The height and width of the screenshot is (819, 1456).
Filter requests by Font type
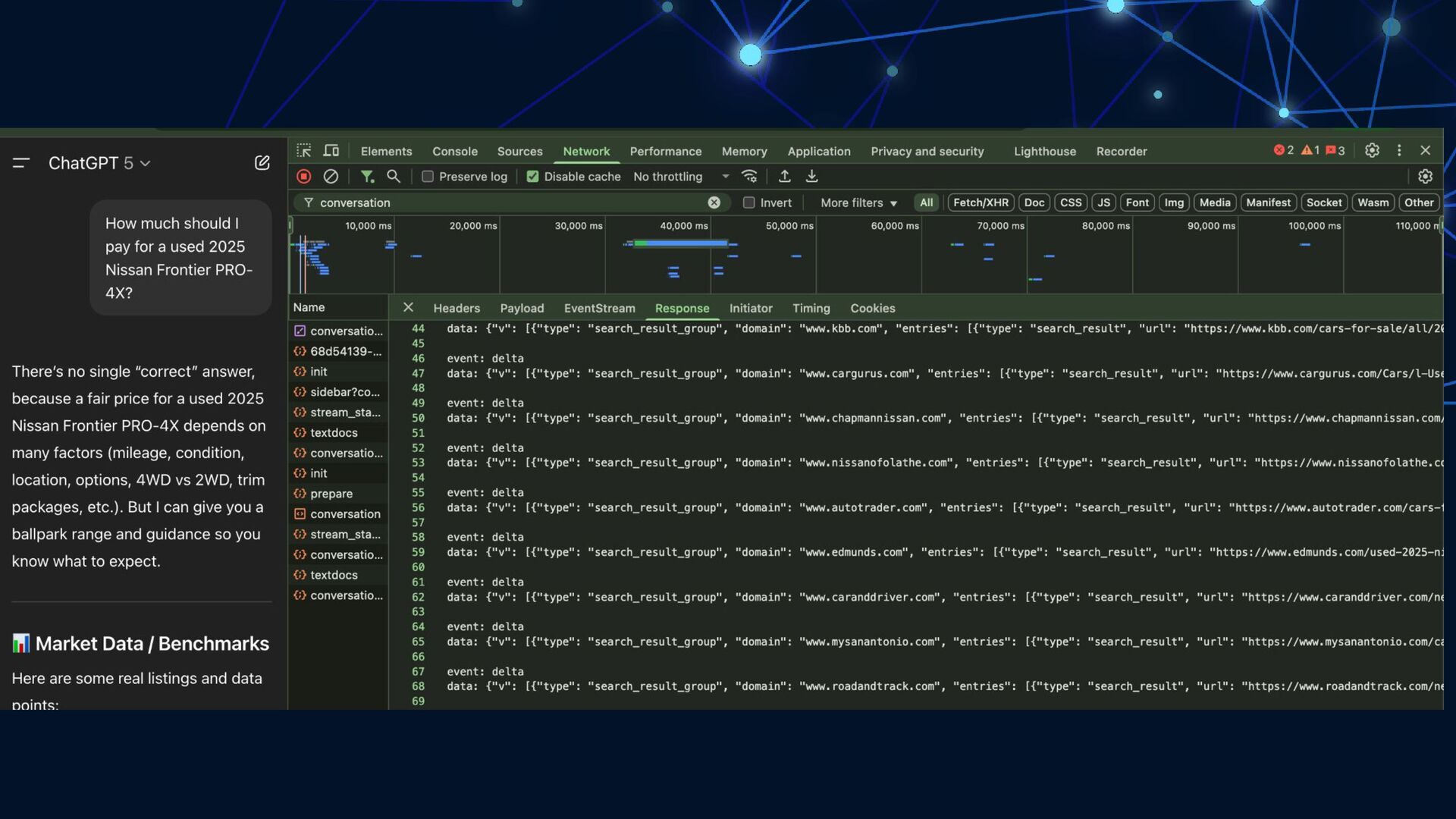point(1137,202)
